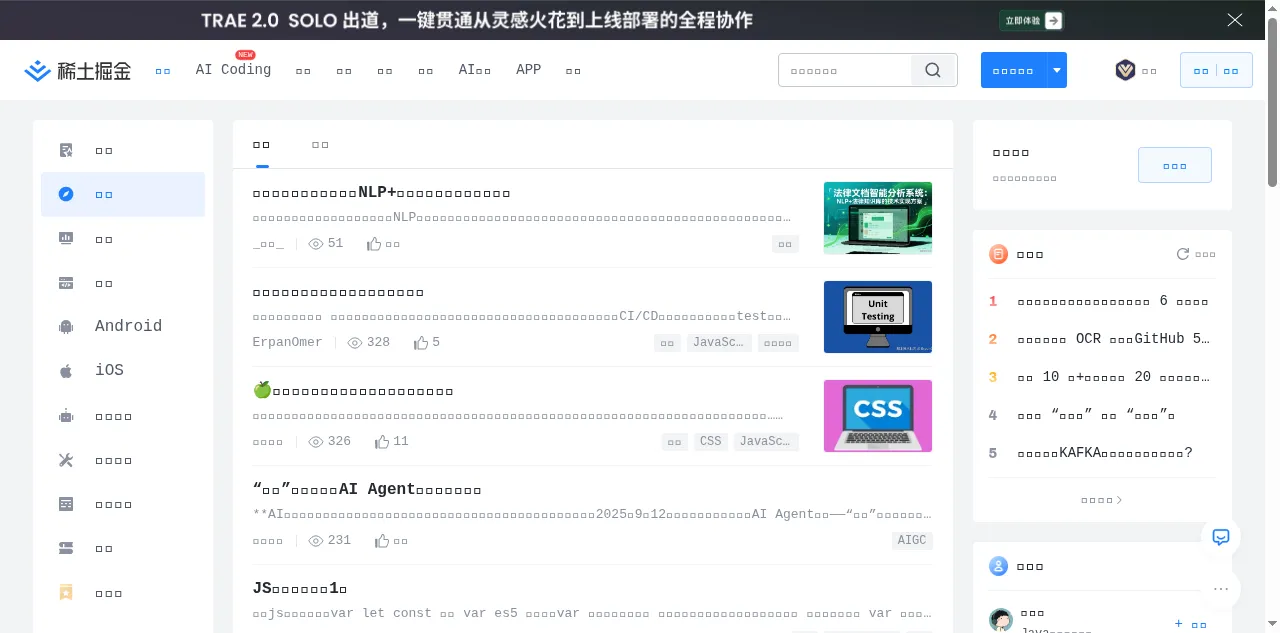Screen dimensions: 1280x633
Task: Click the refresh icon on the ranking panel
Action: coord(1183,254)
